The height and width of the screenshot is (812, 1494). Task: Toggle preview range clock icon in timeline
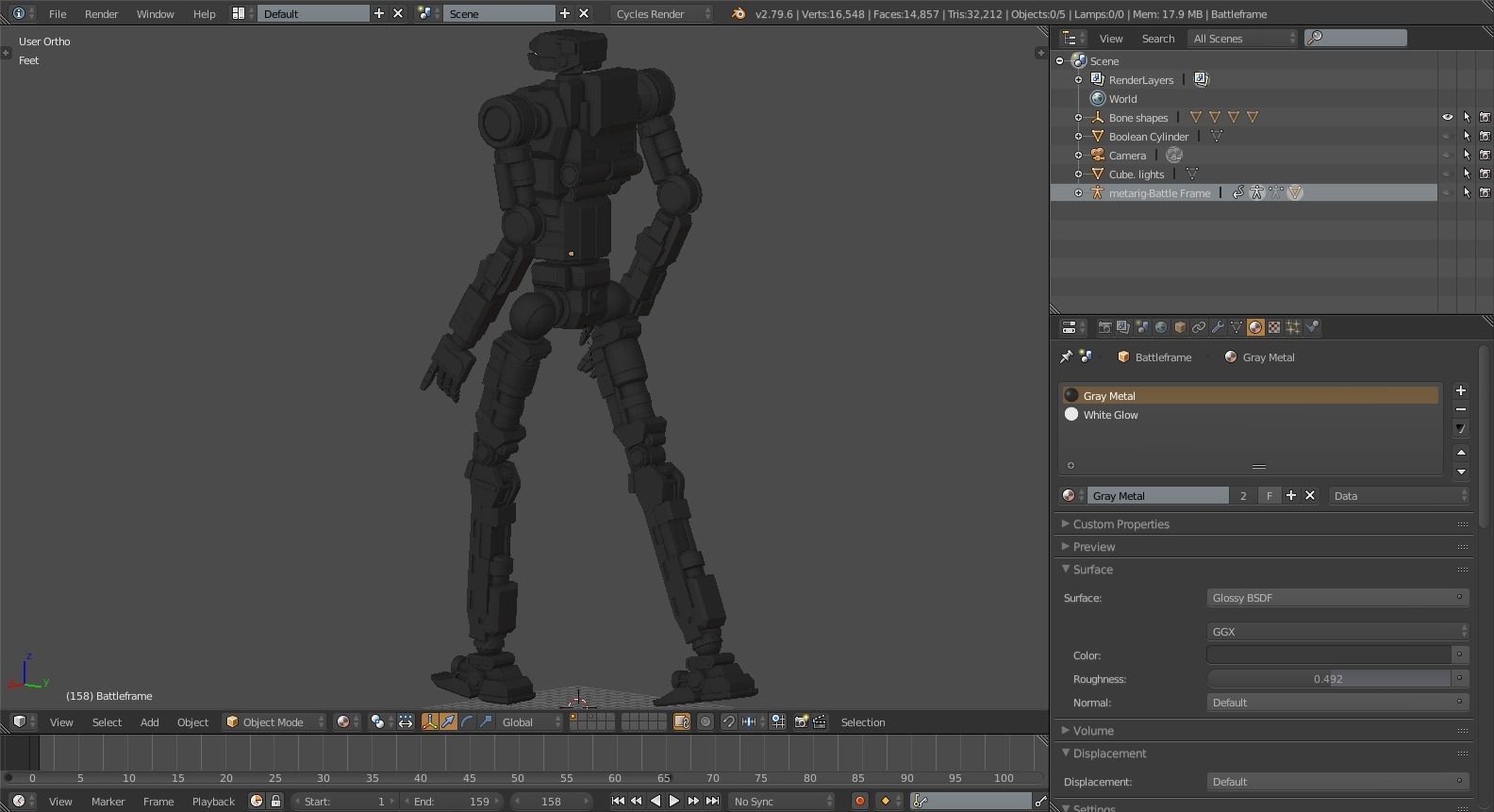point(257,801)
